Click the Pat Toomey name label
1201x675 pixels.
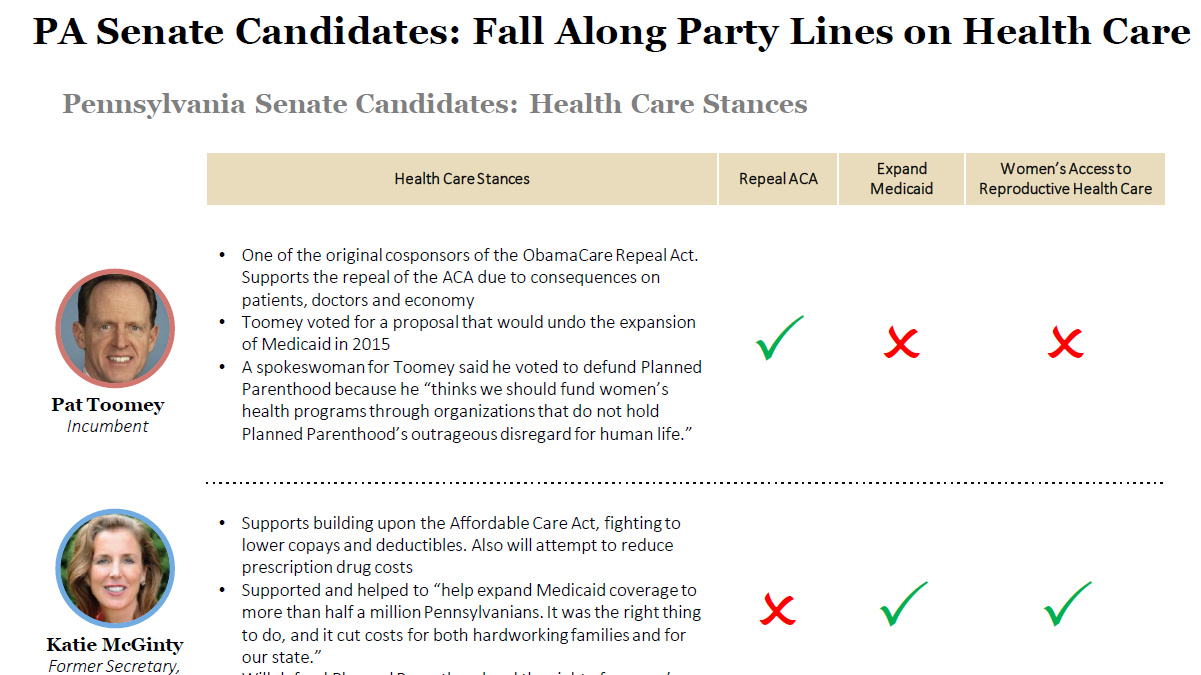(x=108, y=405)
